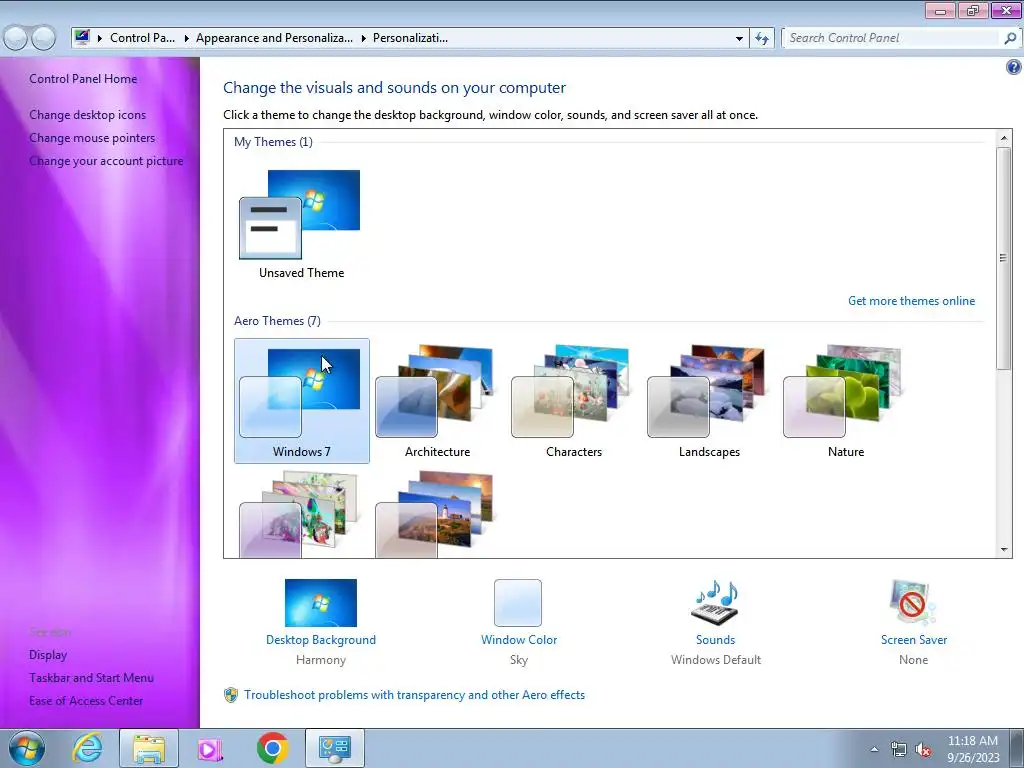1024x768 pixels.
Task: Open Change desktop icons
Action: (x=88, y=115)
